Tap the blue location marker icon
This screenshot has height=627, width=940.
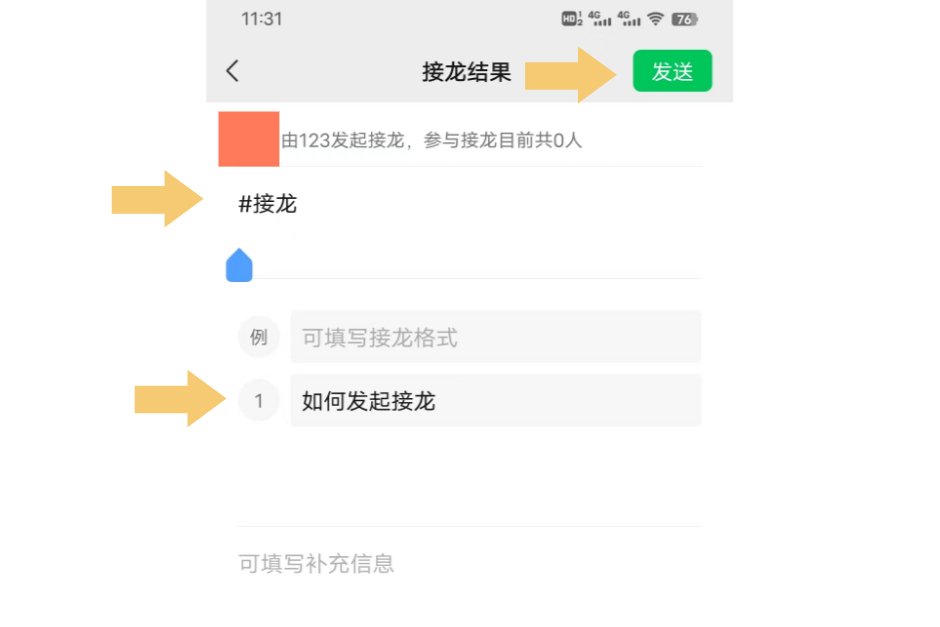[x=239, y=264]
